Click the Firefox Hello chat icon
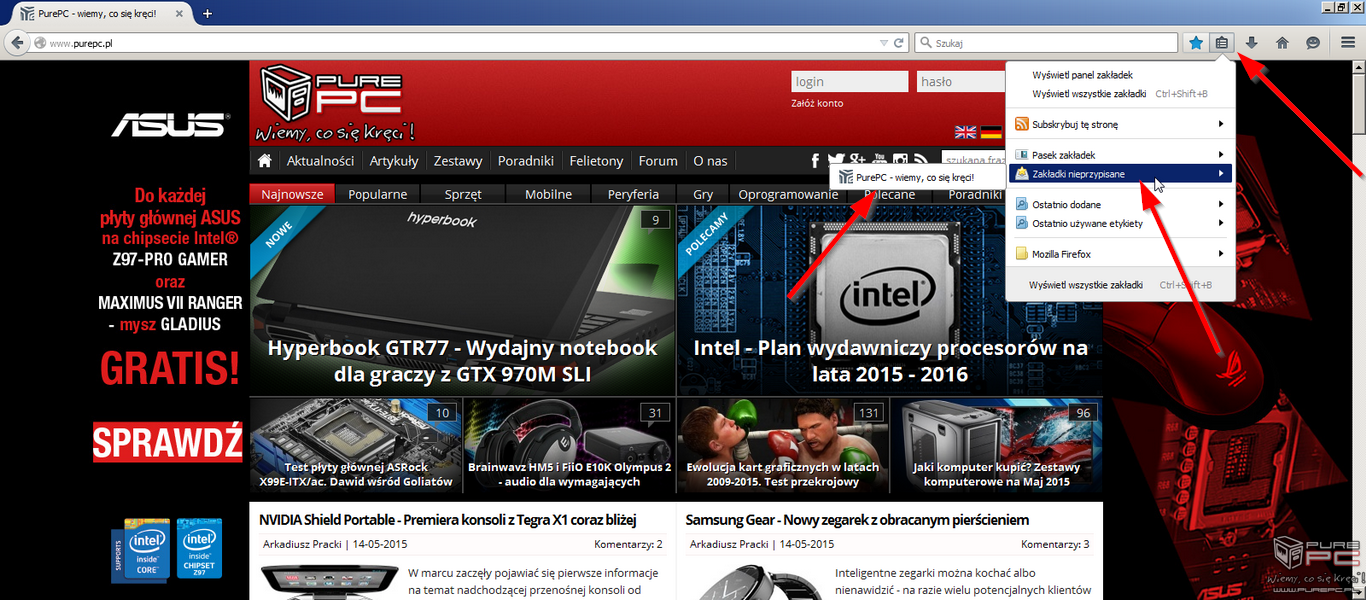Screen dimensions: 1366x600 click(1313, 43)
